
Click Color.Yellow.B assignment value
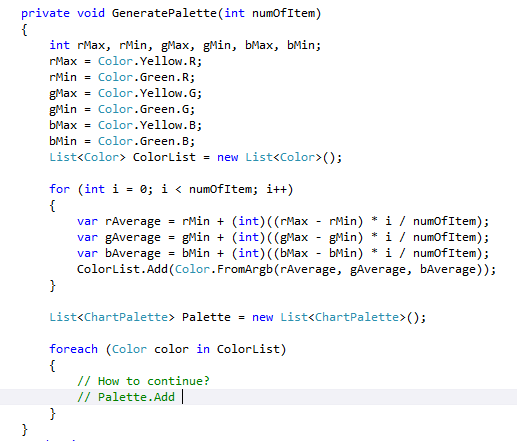tap(150, 125)
